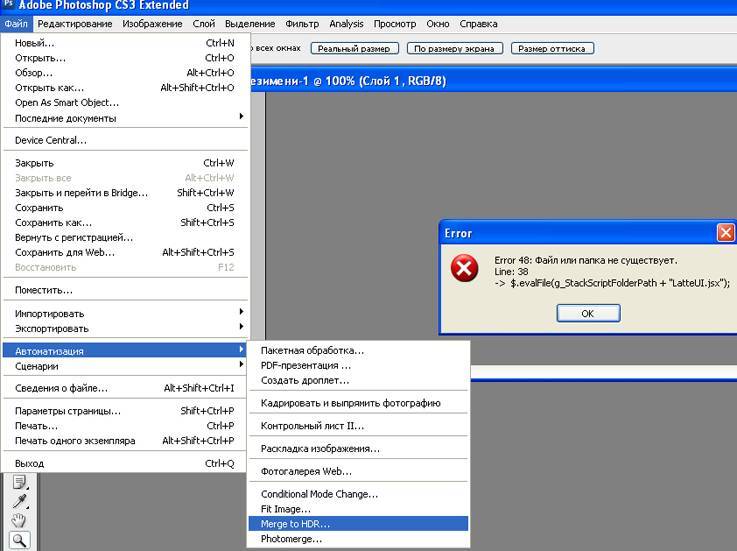Select Кадрировать и выпрямить фотографию
Image resolution: width=737 pixels, height=551 pixels.
(358, 403)
